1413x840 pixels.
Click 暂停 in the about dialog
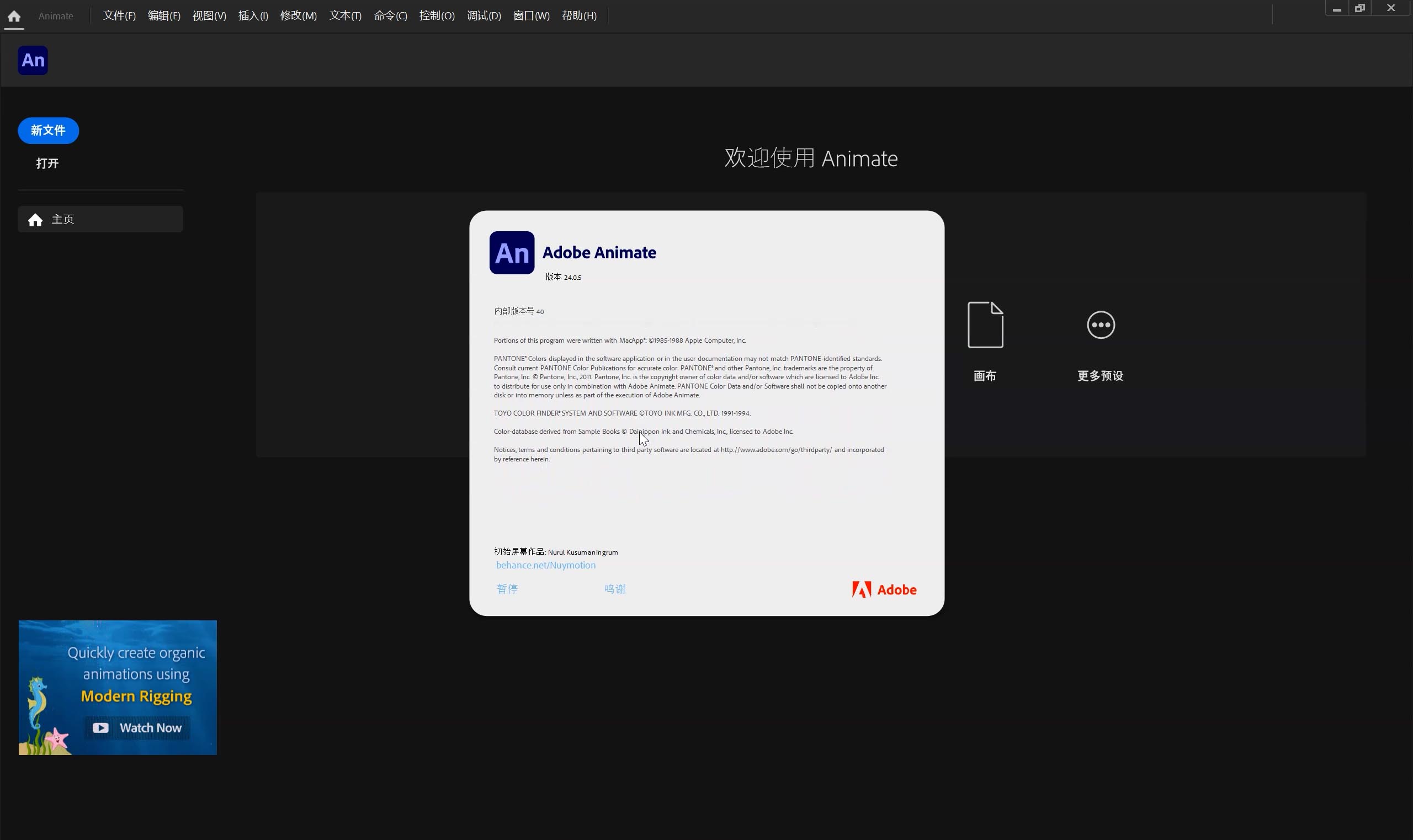507,589
